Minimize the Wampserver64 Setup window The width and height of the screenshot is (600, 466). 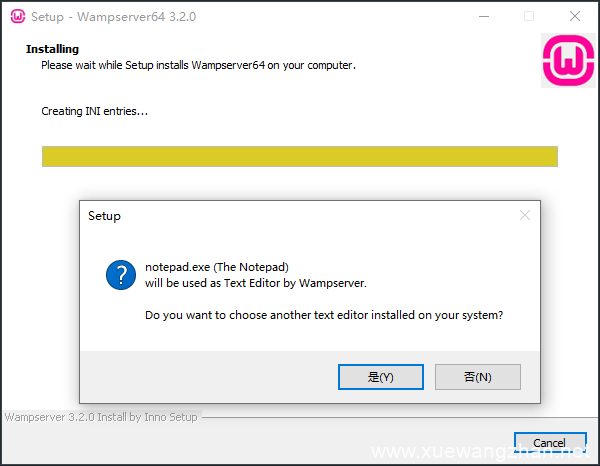[x=483, y=16]
